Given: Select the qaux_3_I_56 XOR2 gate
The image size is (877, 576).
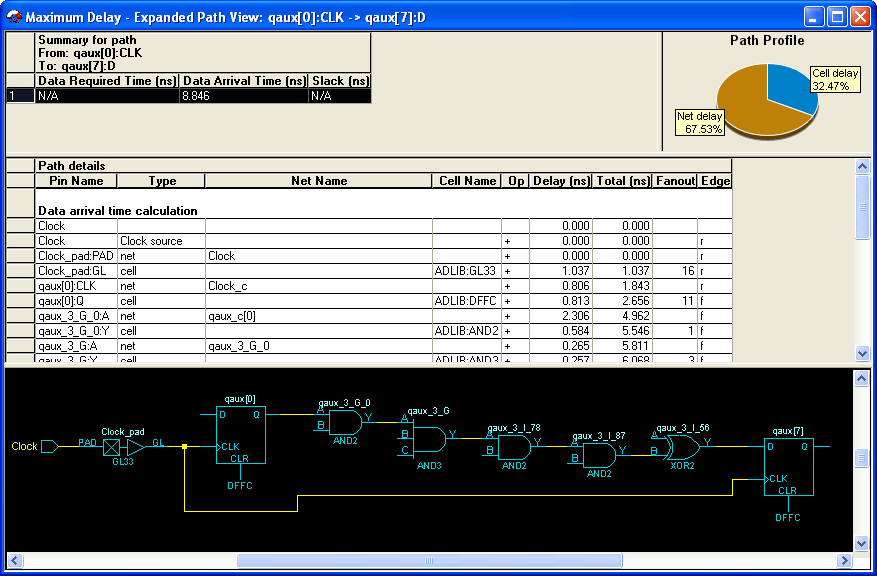Looking at the screenshot, I should (682, 447).
